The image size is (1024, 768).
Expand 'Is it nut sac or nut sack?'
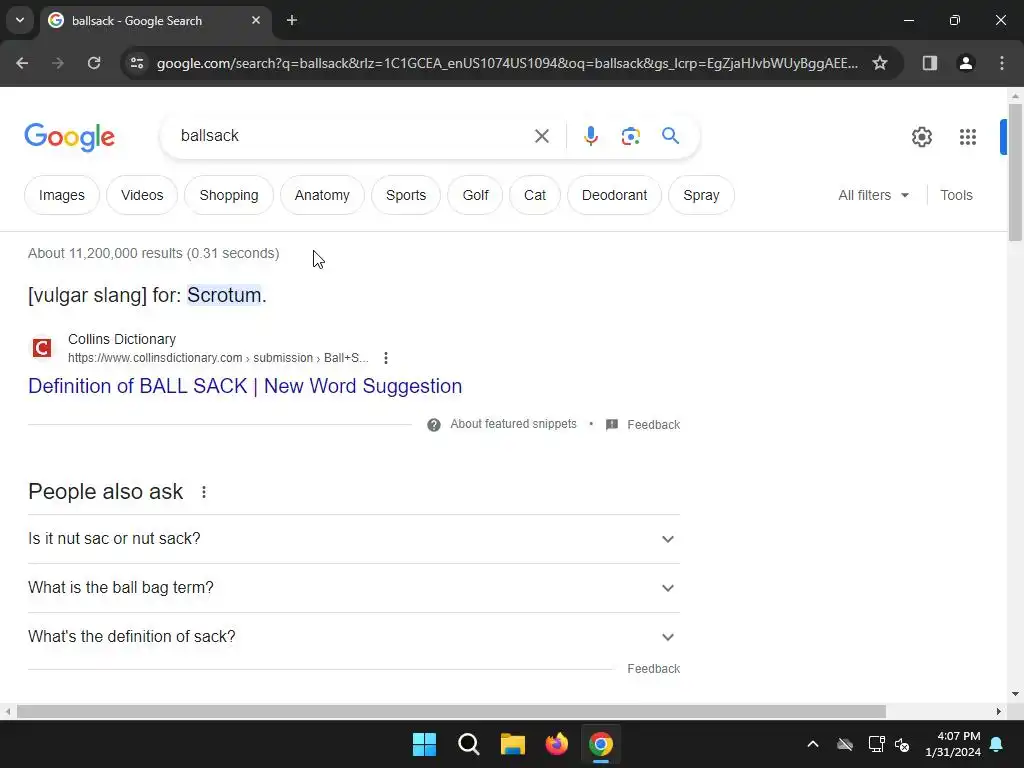354,539
